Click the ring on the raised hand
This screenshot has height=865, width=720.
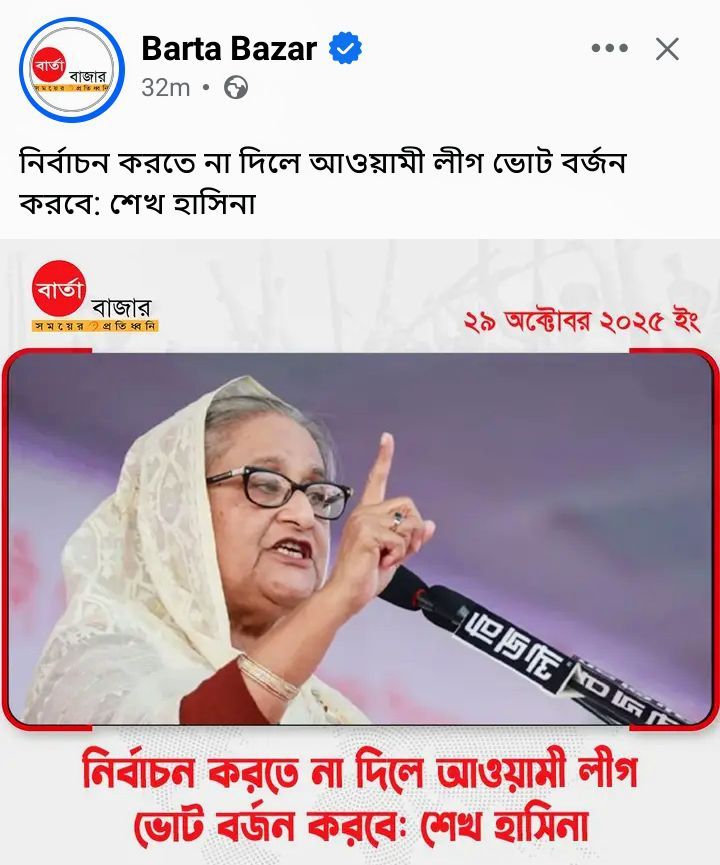coord(397,519)
